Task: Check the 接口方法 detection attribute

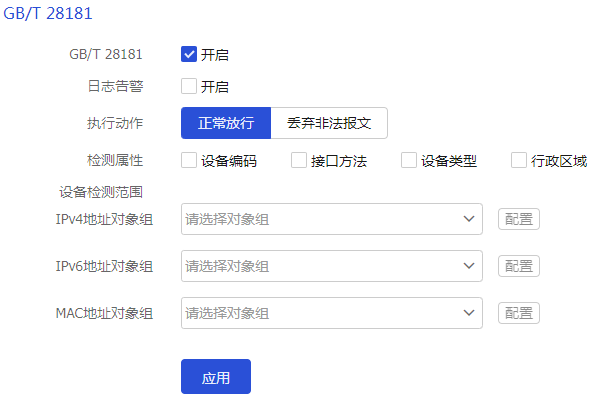Action: click(x=299, y=160)
